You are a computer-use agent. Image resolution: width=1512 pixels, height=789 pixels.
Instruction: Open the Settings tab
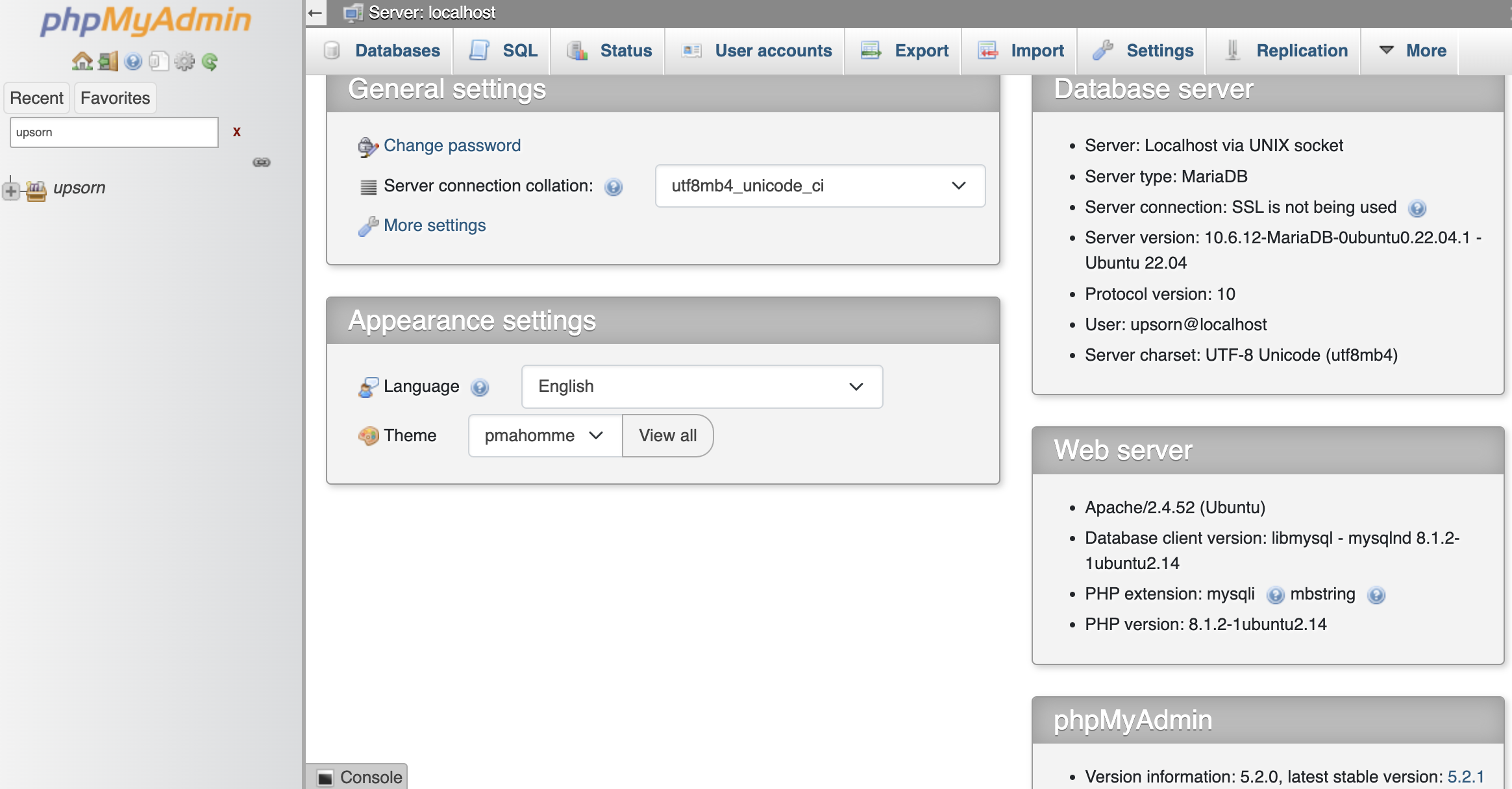[x=1143, y=51]
